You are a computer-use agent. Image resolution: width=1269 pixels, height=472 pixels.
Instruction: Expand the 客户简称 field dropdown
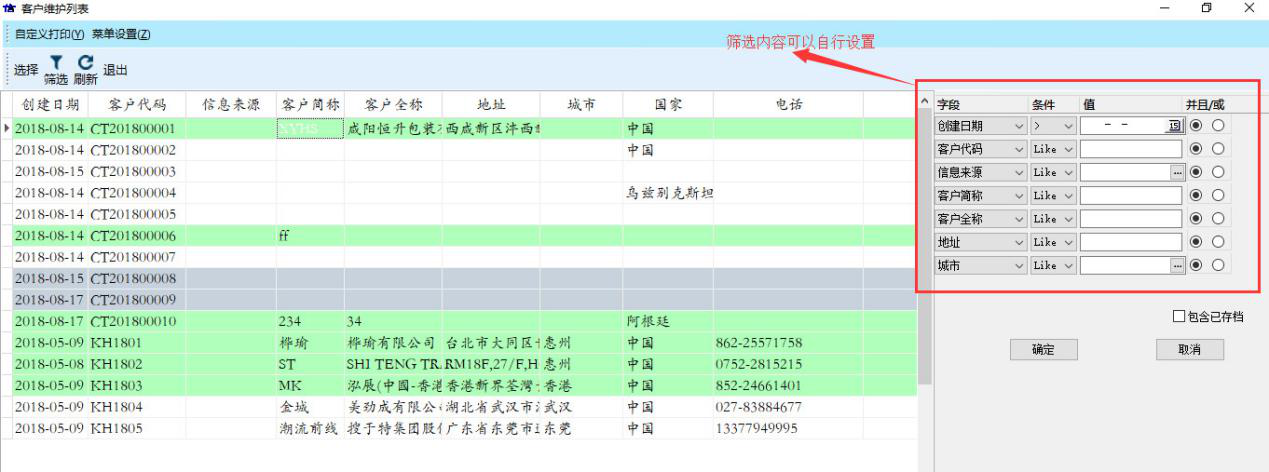(1019, 195)
